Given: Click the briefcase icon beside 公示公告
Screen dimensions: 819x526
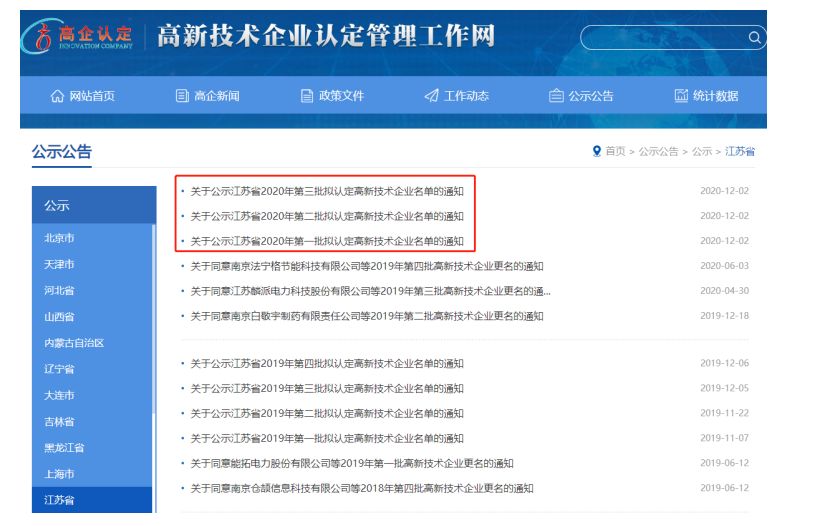Looking at the screenshot, I should [556, 96].
